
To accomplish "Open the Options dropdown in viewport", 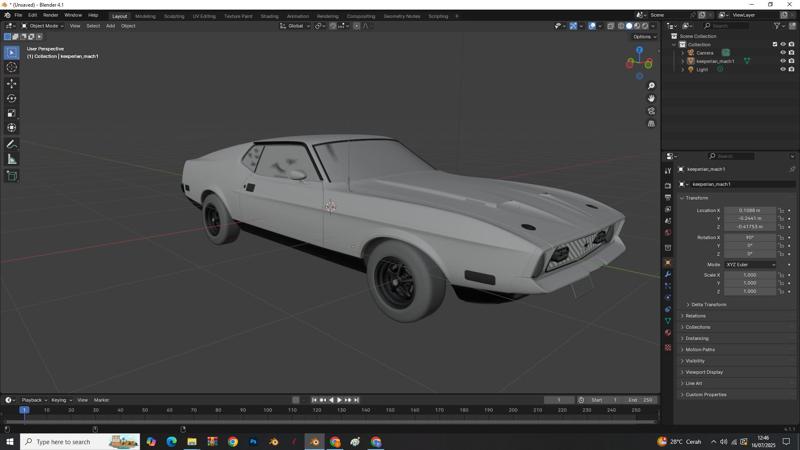I will click(644, 37).
